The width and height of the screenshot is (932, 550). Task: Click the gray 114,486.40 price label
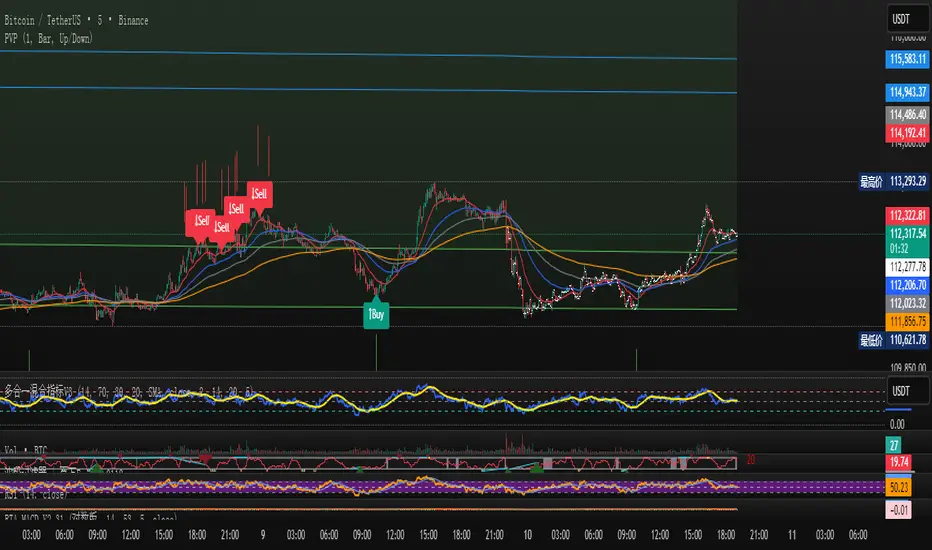(x=907, y=114)
